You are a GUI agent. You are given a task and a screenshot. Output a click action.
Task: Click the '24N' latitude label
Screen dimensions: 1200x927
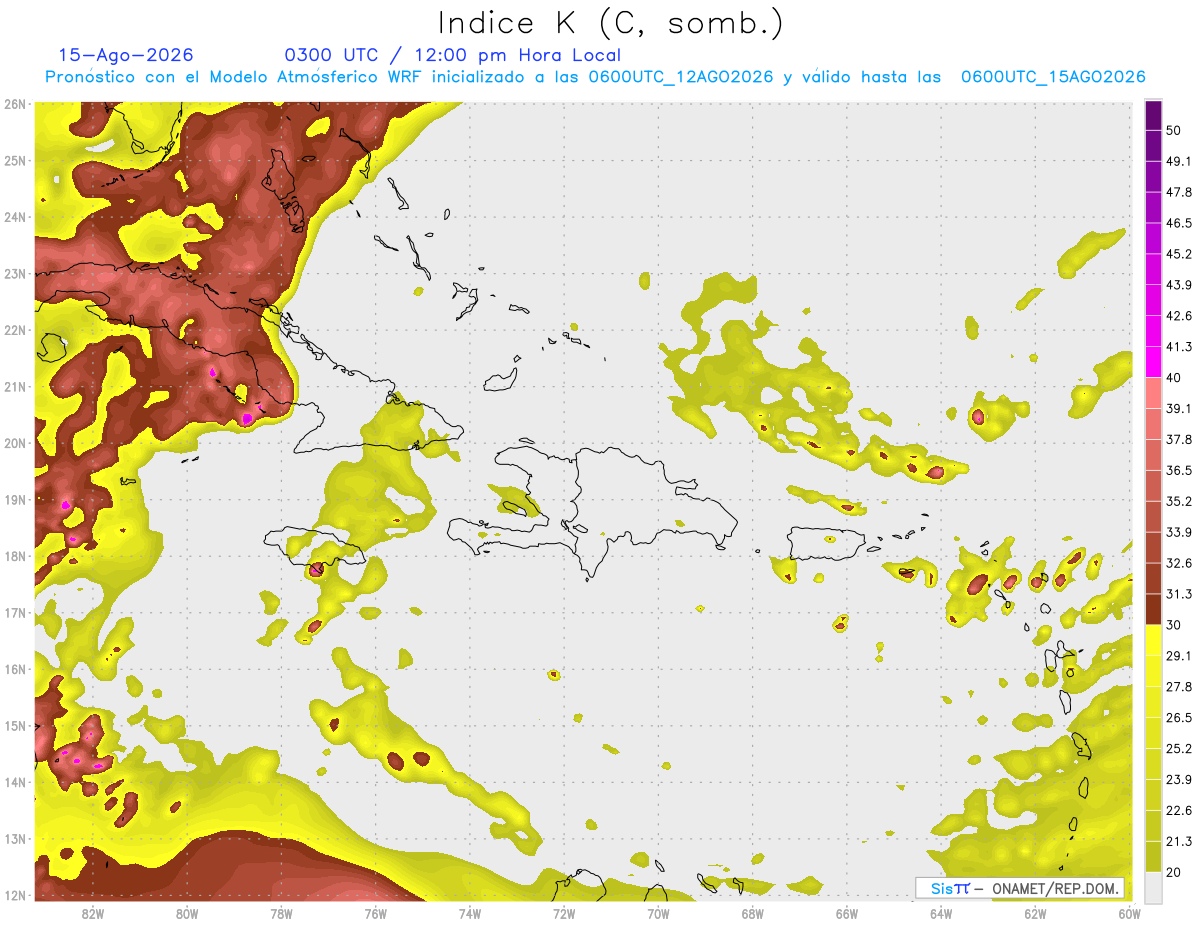[14, 217]
